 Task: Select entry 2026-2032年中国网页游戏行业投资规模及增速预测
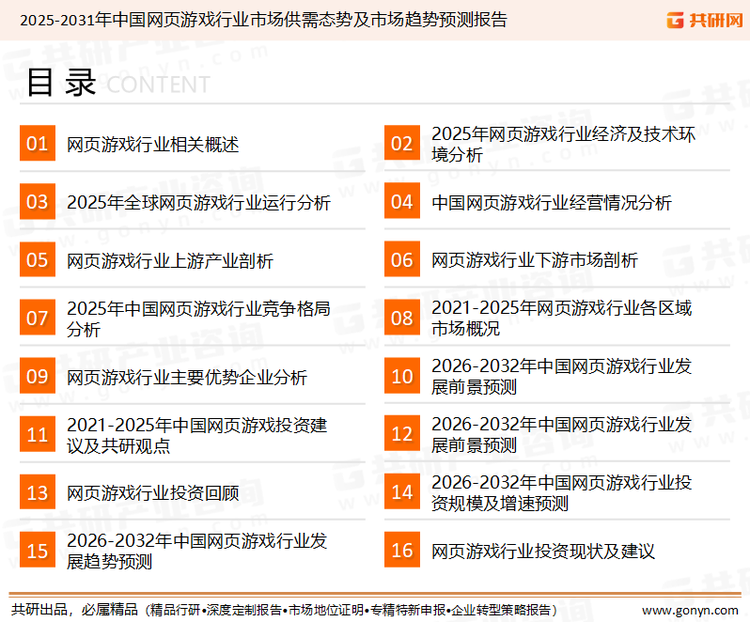[x=562, y=492]
